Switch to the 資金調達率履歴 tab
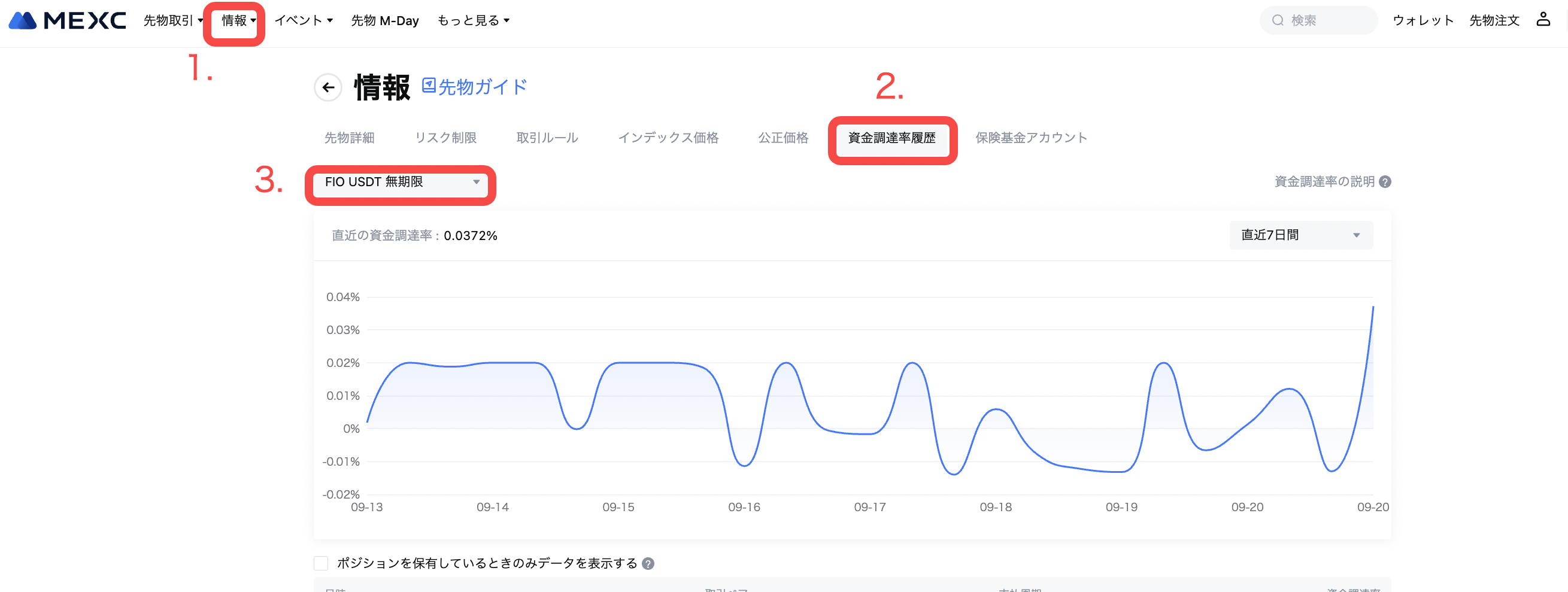Screen dimensions: 1568x592 pyautogui.click(x=891, y=138)
